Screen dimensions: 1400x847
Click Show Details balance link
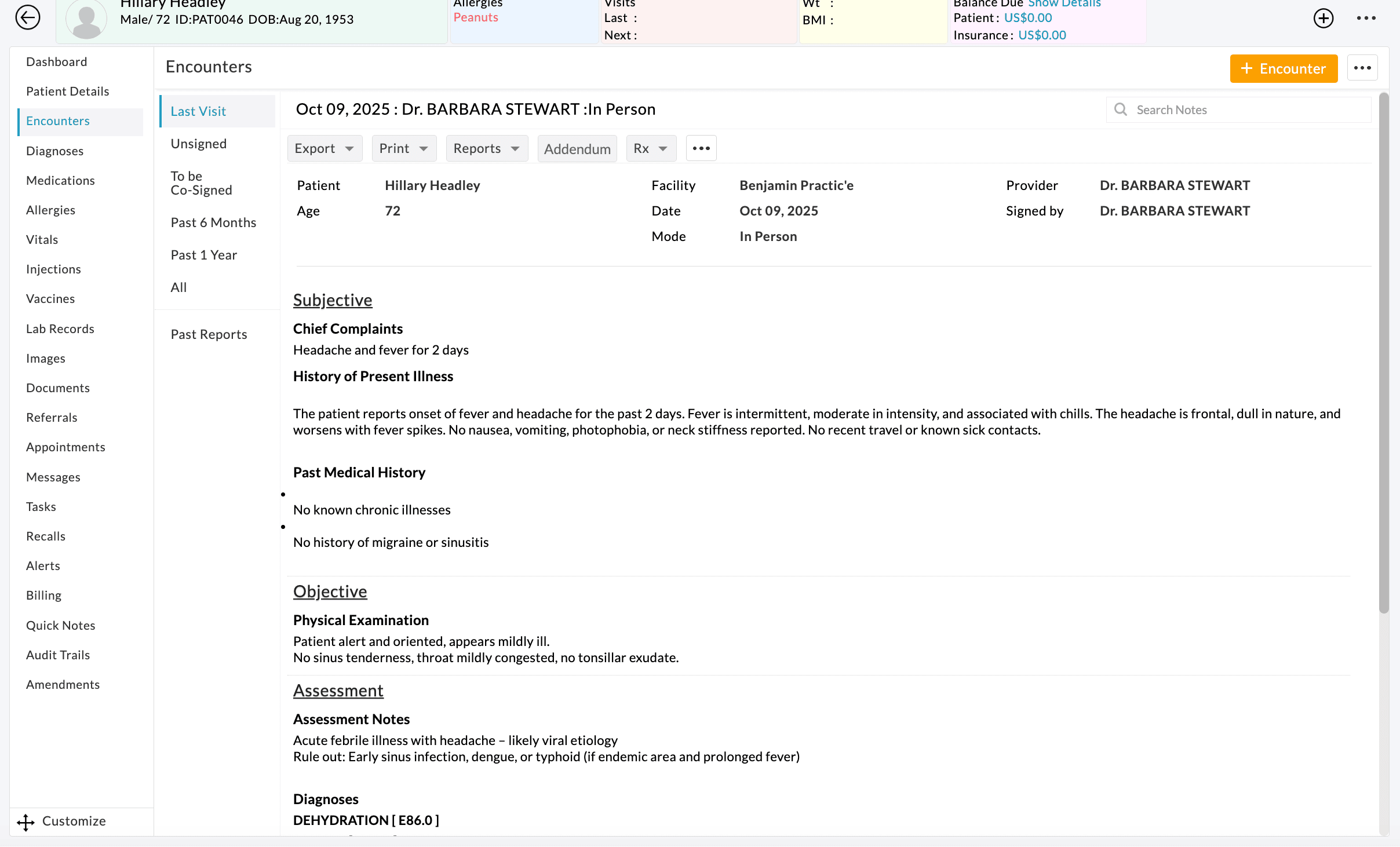click(x=1064, y=3)
